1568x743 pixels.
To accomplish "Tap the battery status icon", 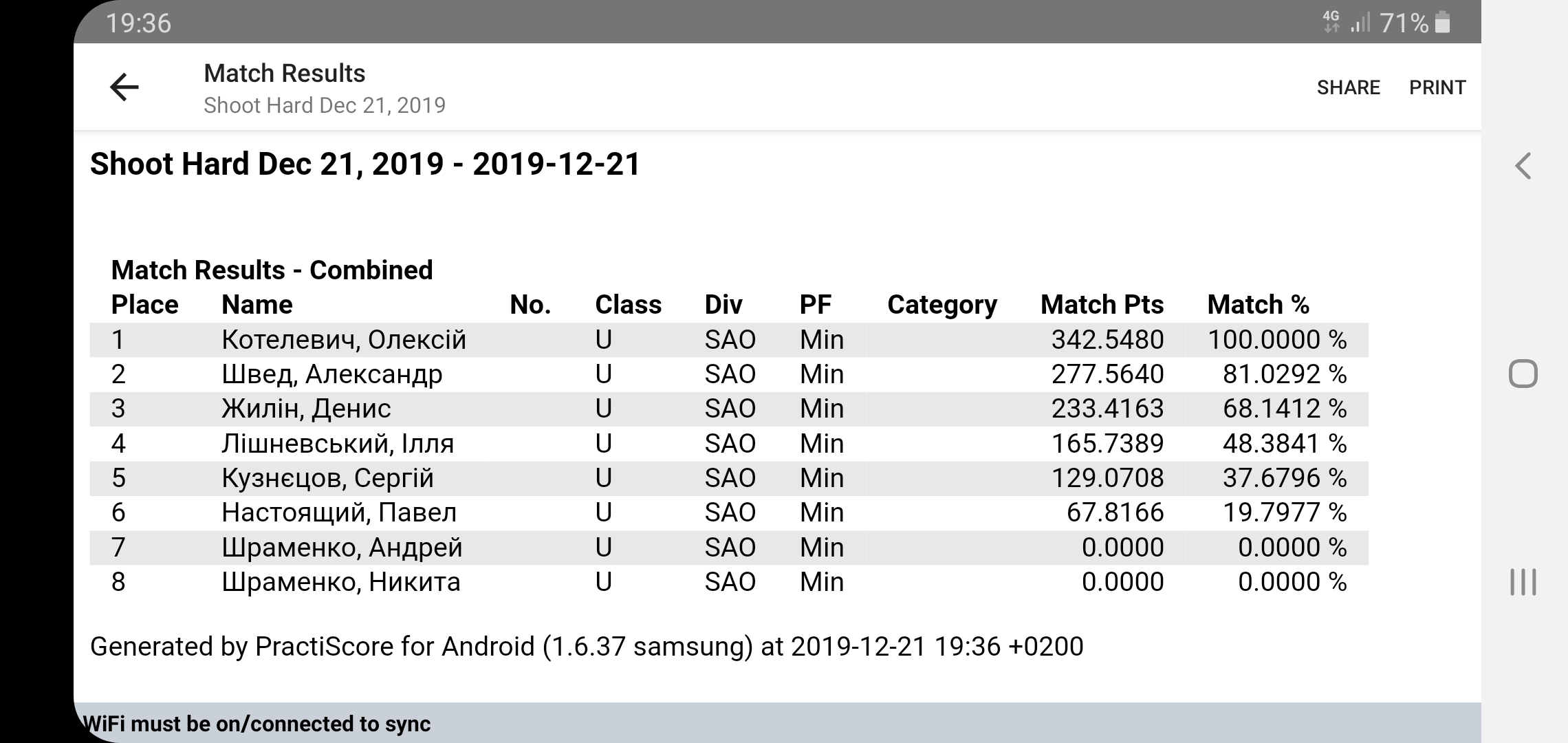I will (x=1443, y=23).
